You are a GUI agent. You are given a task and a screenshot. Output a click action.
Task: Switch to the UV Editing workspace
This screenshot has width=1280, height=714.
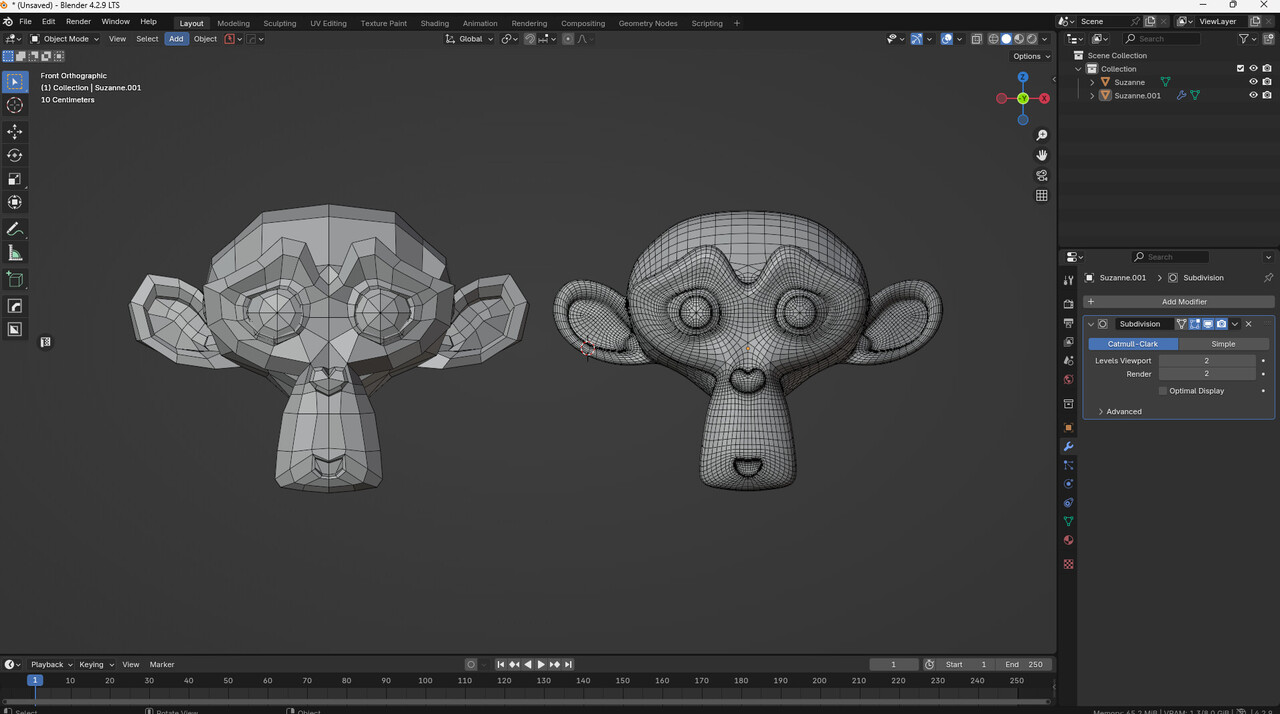tap(328, 23)
